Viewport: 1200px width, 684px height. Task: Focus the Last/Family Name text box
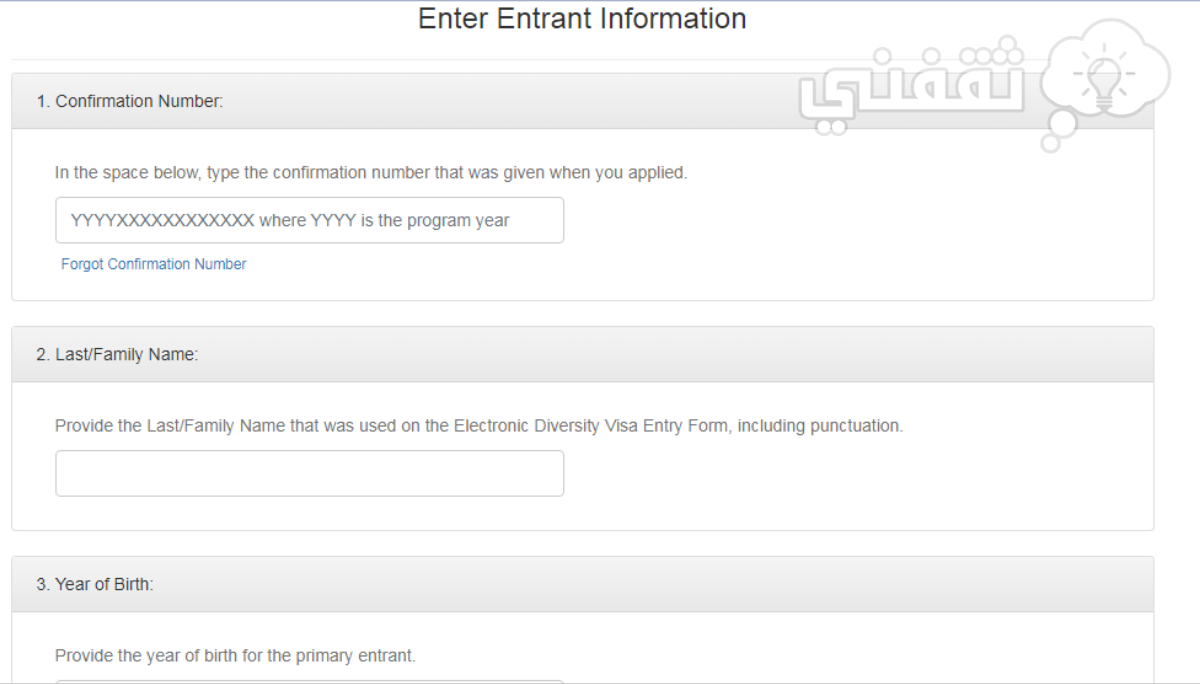pos(309,473)
